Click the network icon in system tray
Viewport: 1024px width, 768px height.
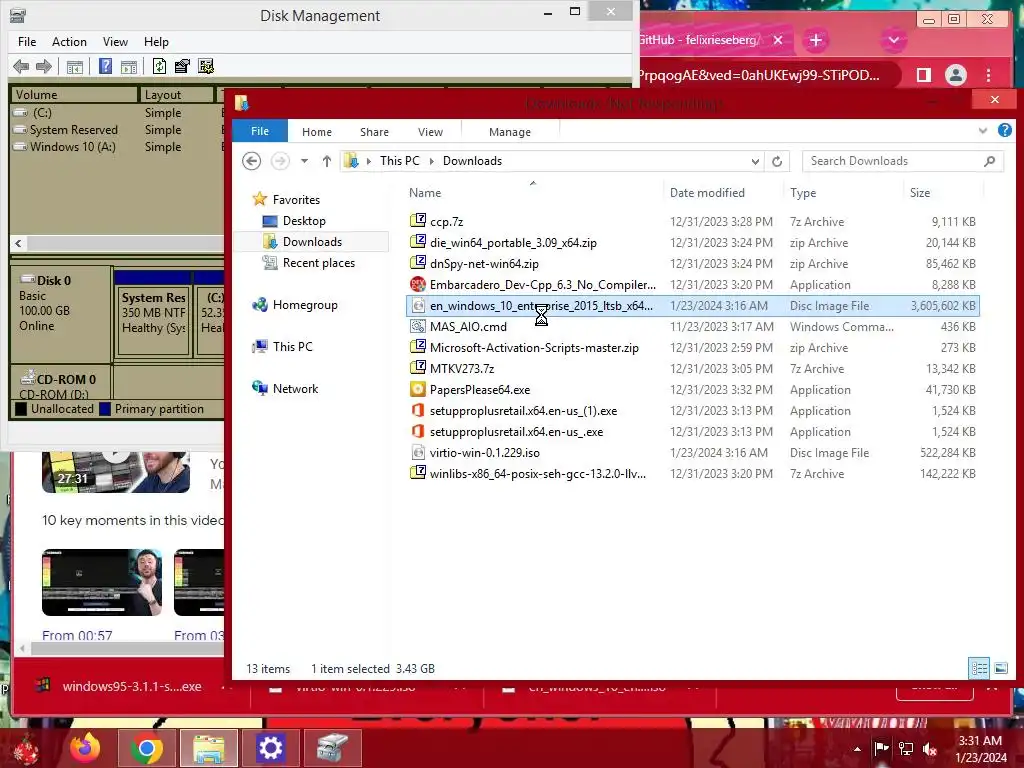click(x=906, y=749)
